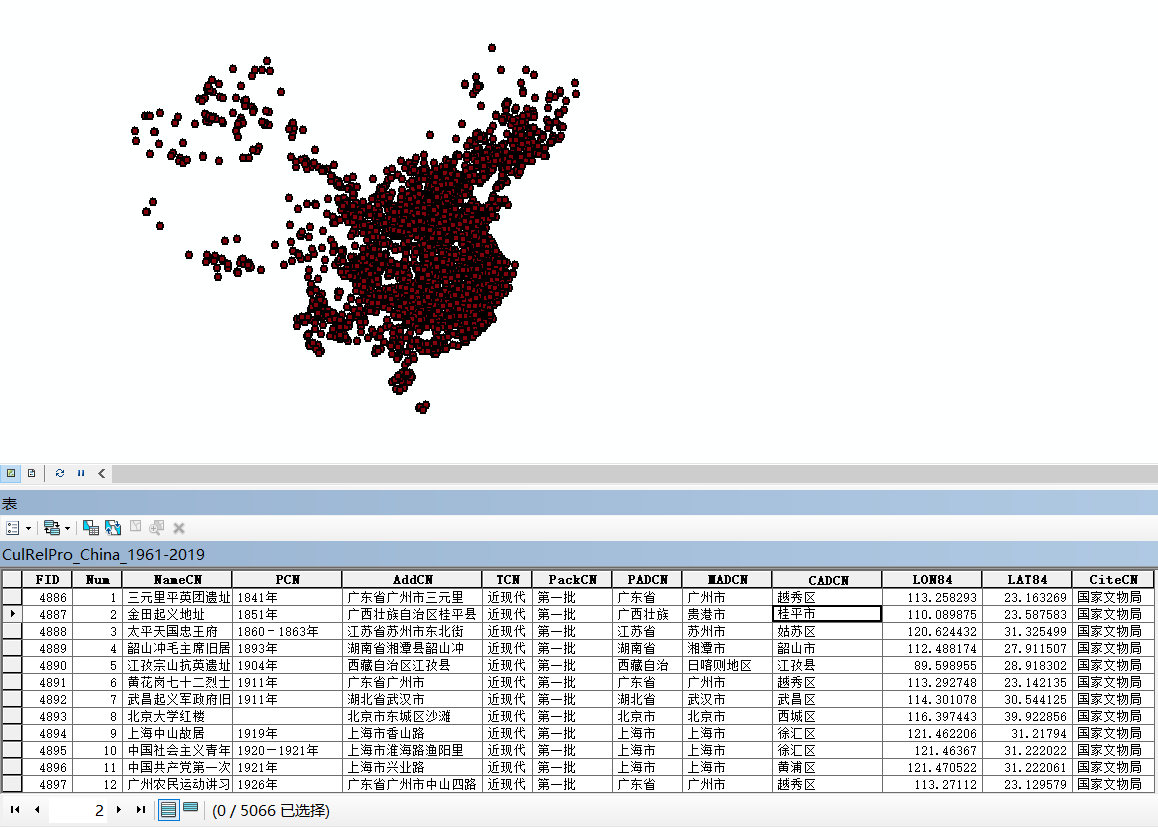Click the MADCN column header
The height and width of the screenshot is (828, 1158).
(727, 580)
